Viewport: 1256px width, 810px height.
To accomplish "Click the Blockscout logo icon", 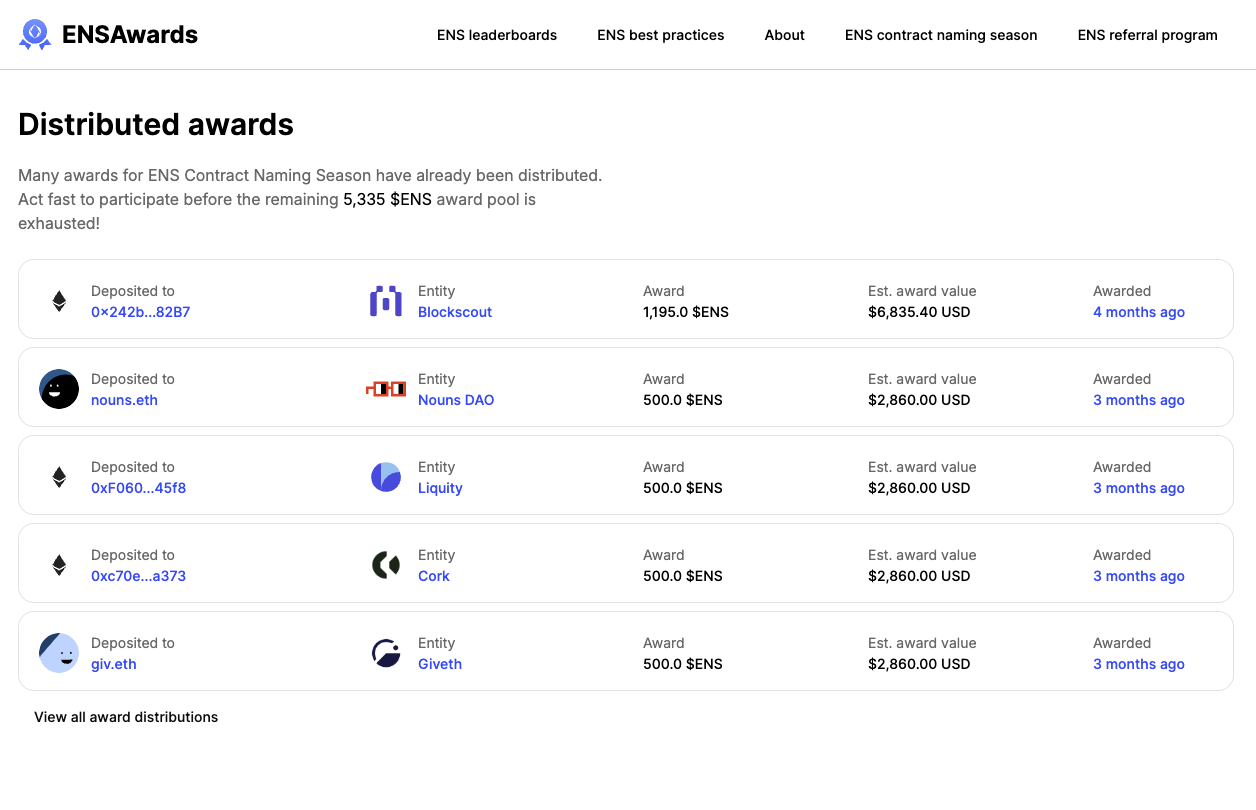I will tap(386, 301).
